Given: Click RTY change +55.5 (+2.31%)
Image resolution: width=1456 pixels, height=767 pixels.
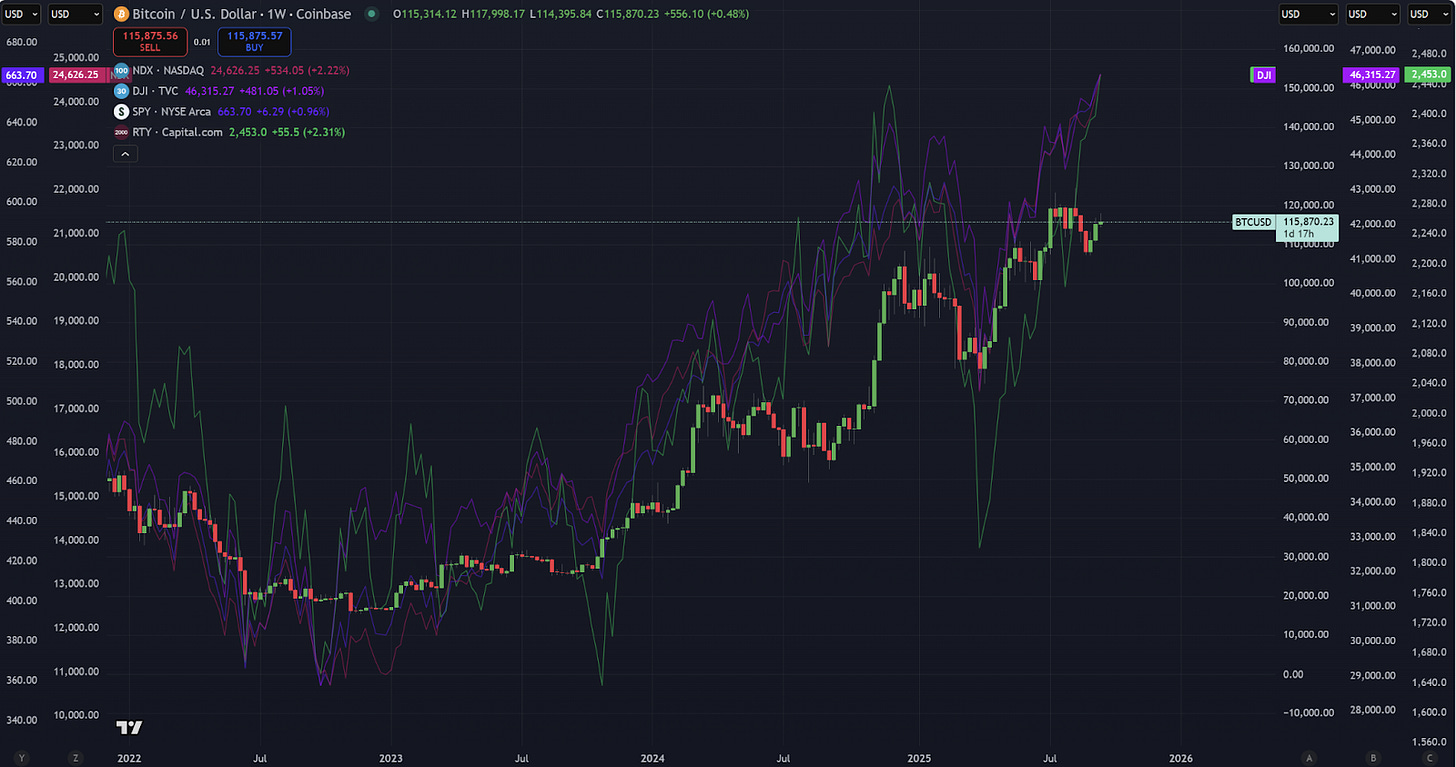Looking at the screenshot, I should 306,132.
